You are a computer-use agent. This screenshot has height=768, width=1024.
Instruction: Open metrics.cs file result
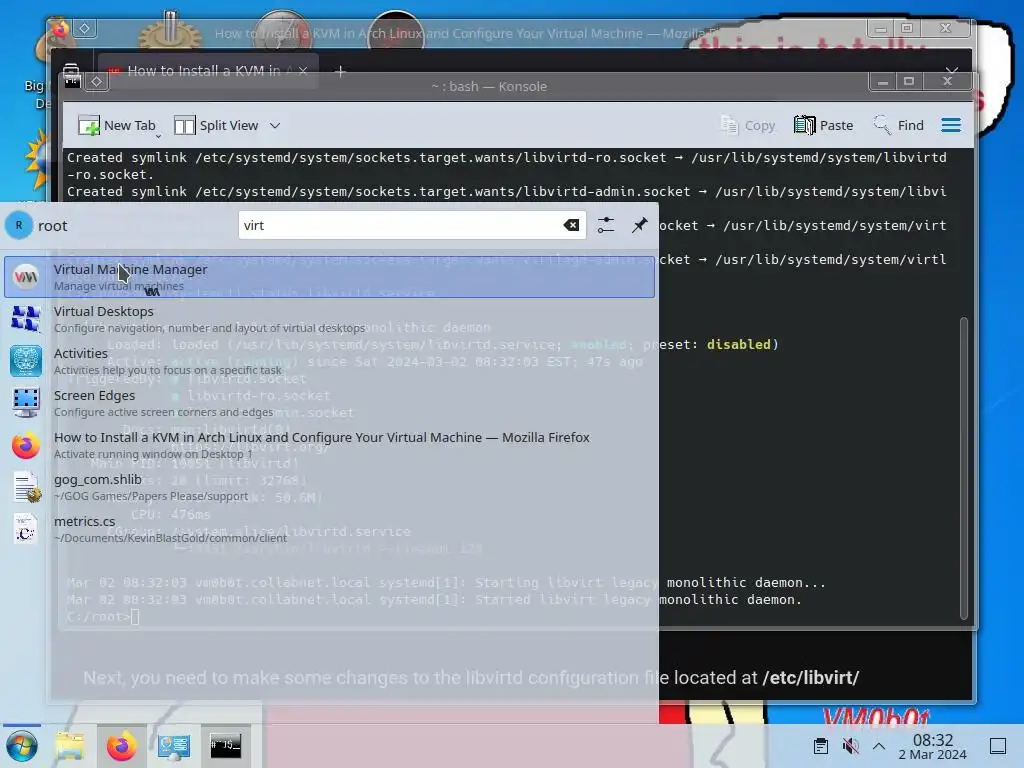click(x=329, y=529)
